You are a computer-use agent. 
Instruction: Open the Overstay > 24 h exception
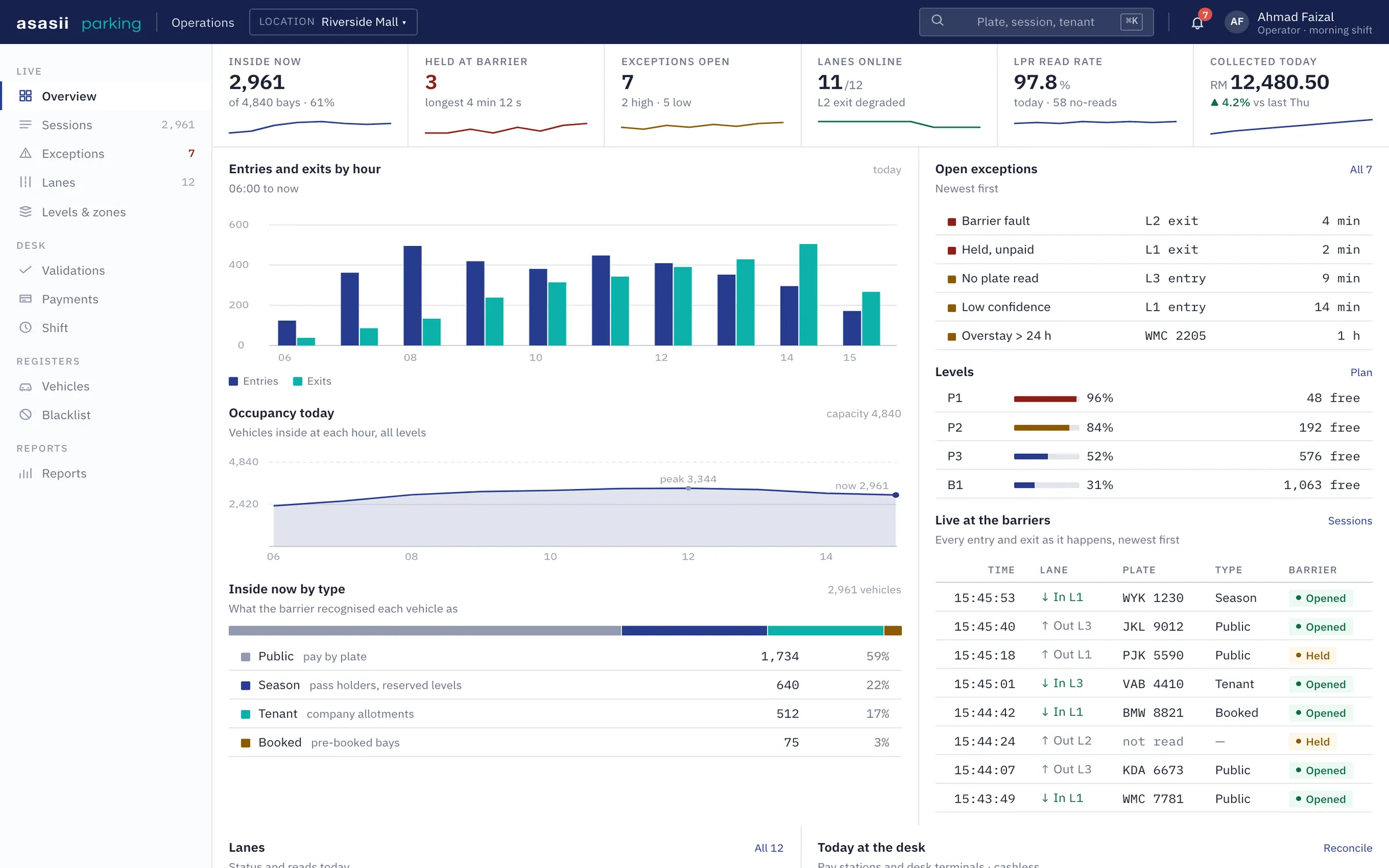pos(1153,336)
